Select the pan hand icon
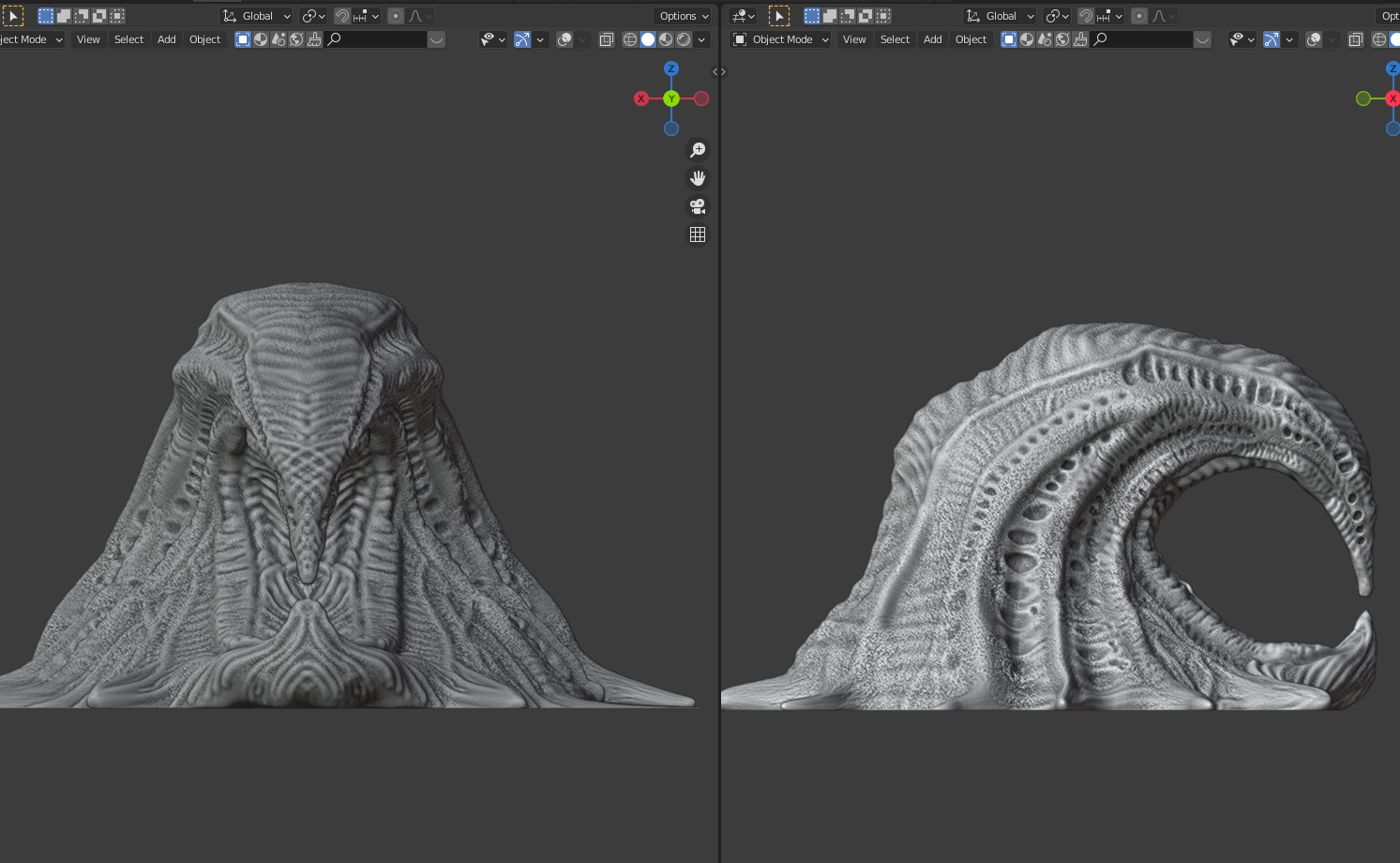Viewport: 1400px width, 863px height. coord(698,177)
